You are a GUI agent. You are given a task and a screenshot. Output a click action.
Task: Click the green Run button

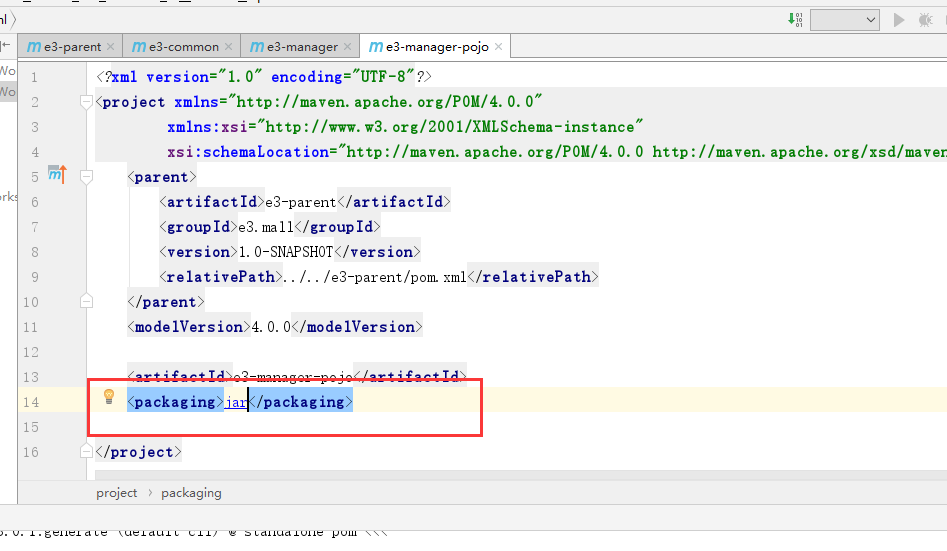(899, 20)
